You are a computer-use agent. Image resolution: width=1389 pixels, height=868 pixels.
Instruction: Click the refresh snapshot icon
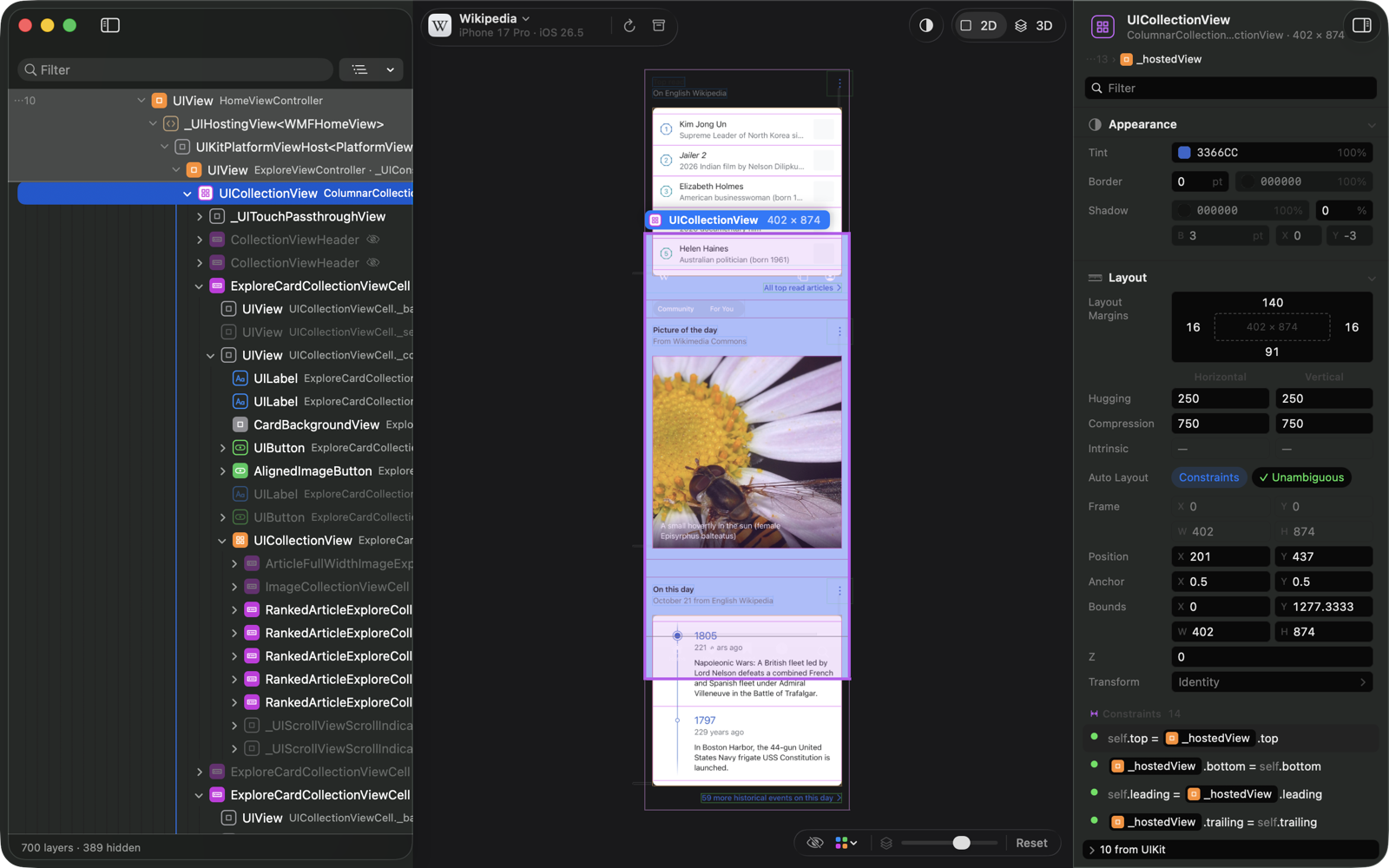click(629, 26)
